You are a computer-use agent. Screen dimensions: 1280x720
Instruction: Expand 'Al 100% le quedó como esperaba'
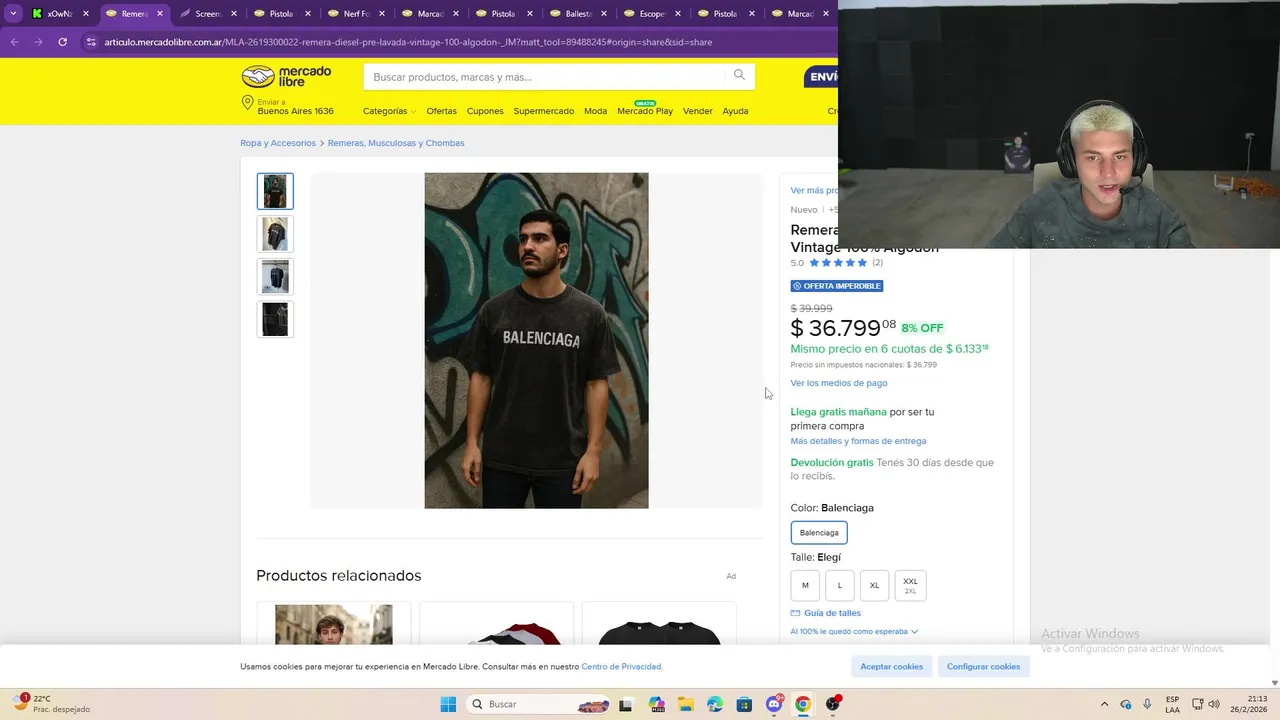(854, 631)
